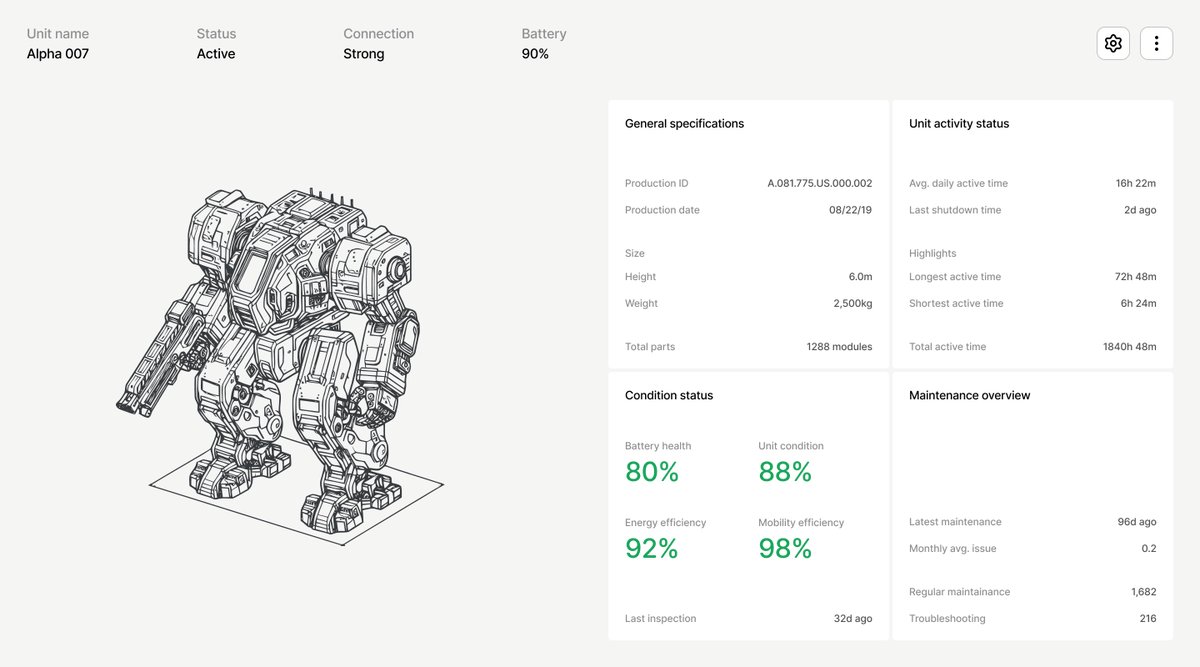Open the settings gear icon
Viewport: 1200px width, 667px height.
coord(1113,43)
